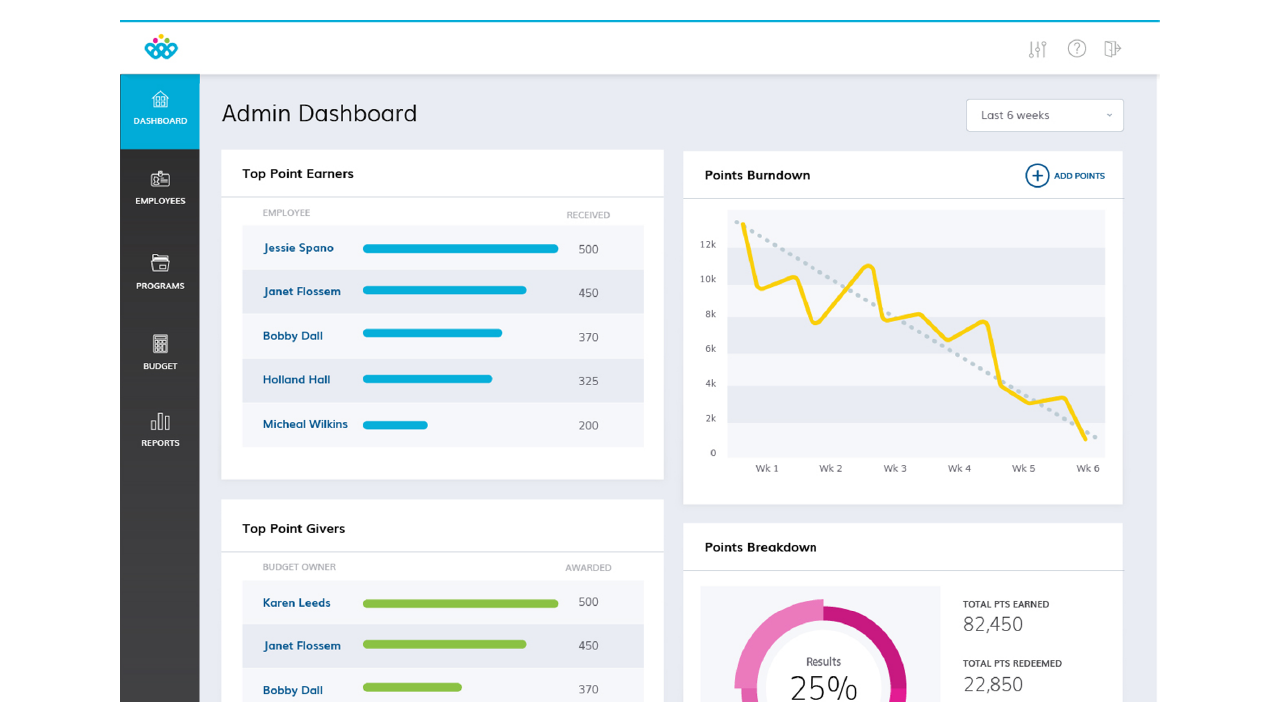
Task: Click the Wk 6 axis label
Action: coord(1087,468)
